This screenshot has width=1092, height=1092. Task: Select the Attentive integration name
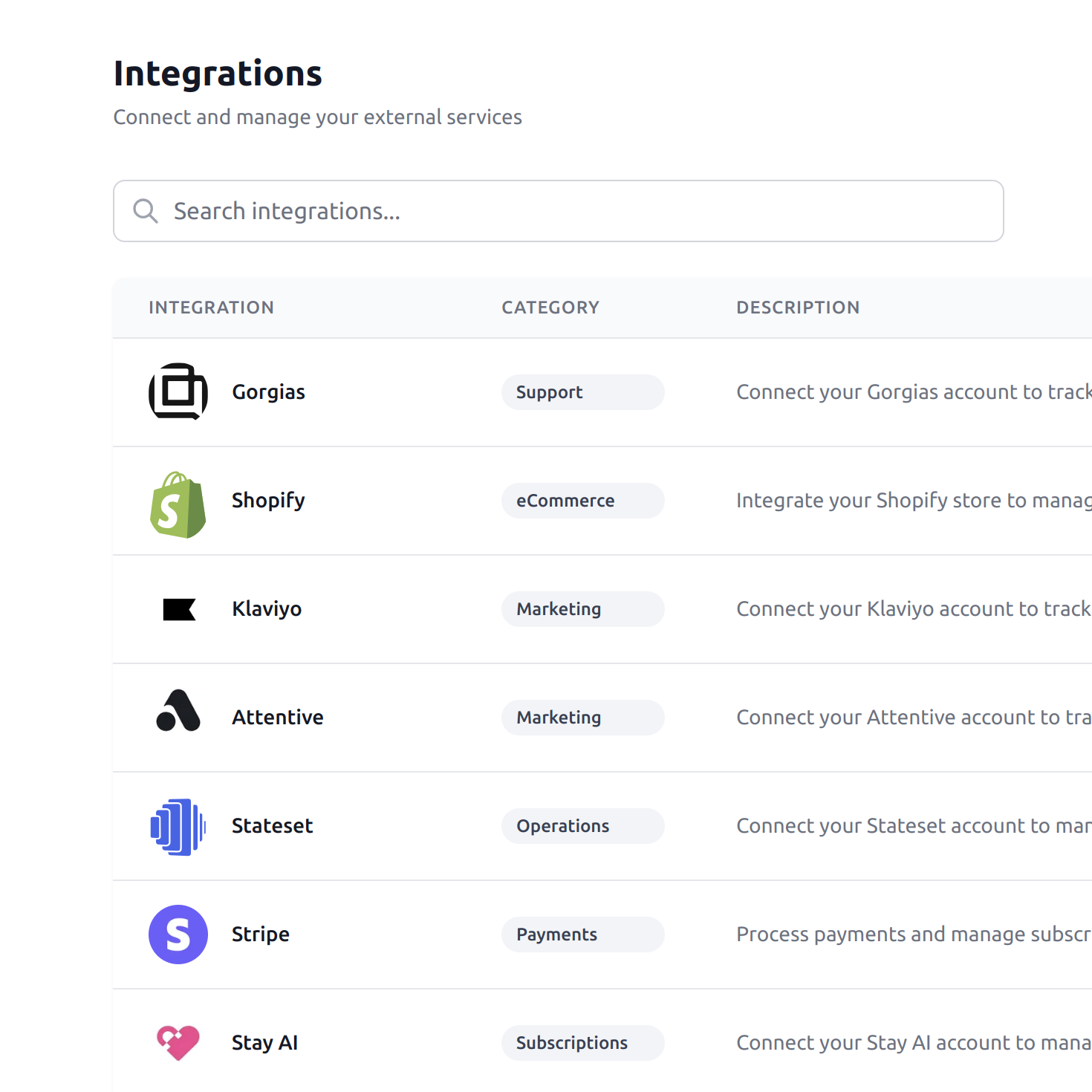278,718
